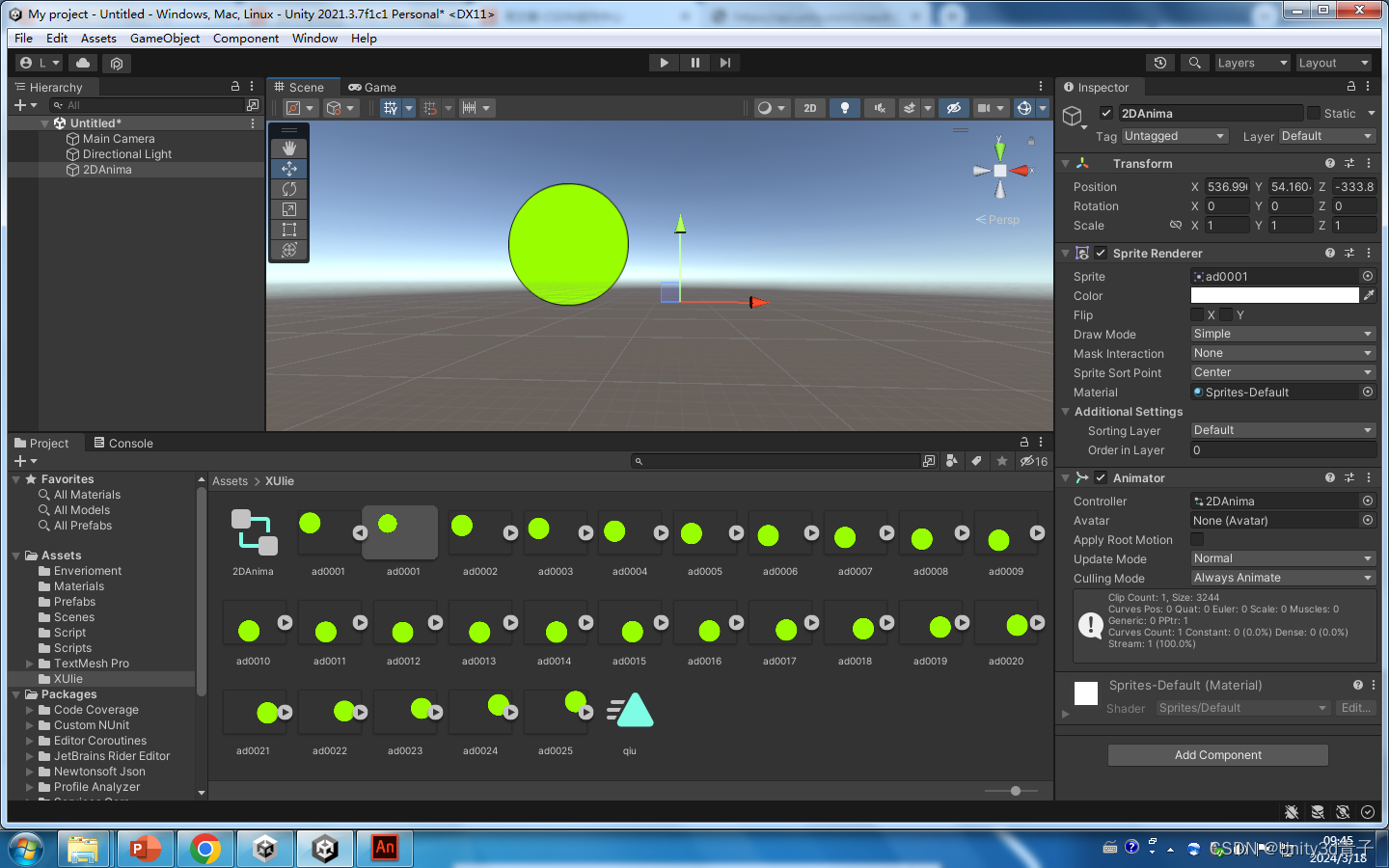This screenshot has width=1389, height=868.
Task: Open the cloud services icon
Action: 83,63
